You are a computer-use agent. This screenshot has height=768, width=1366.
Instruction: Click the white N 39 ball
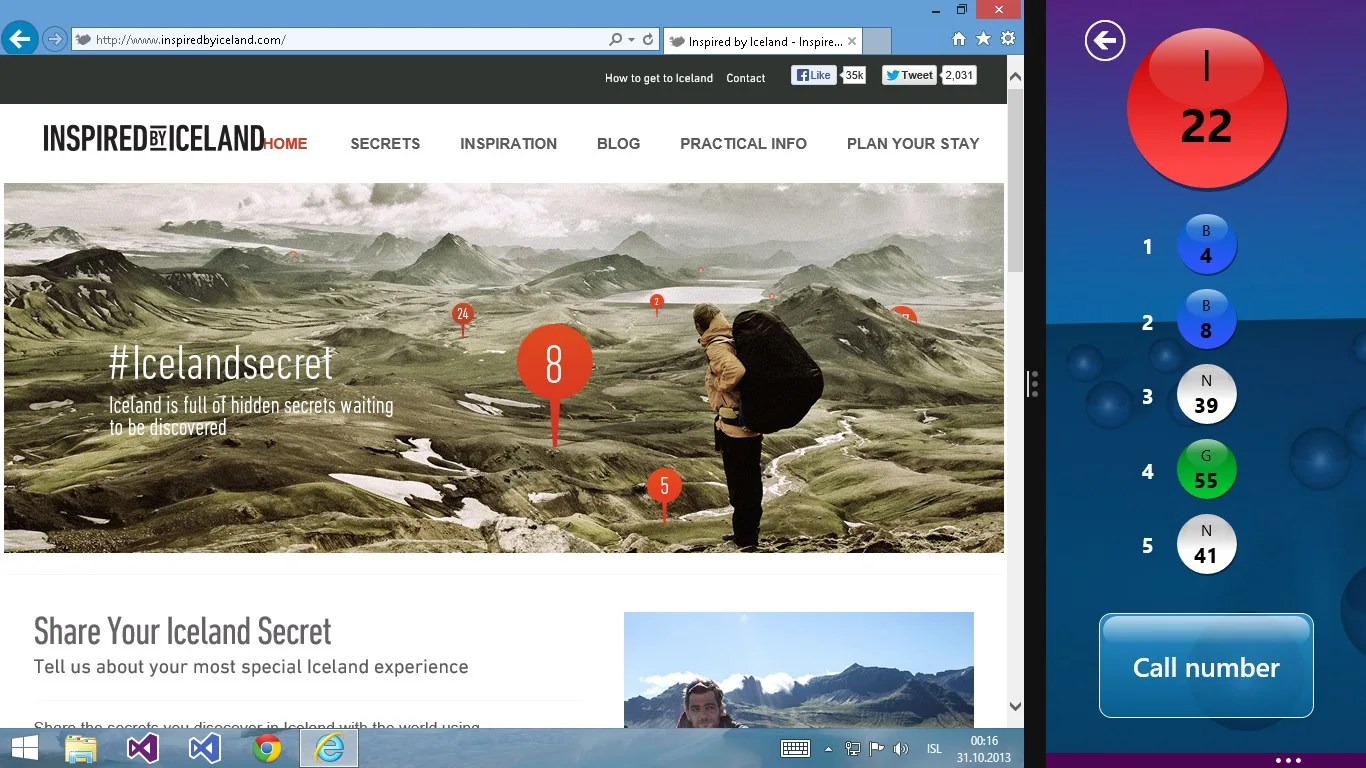[1206, 394]
